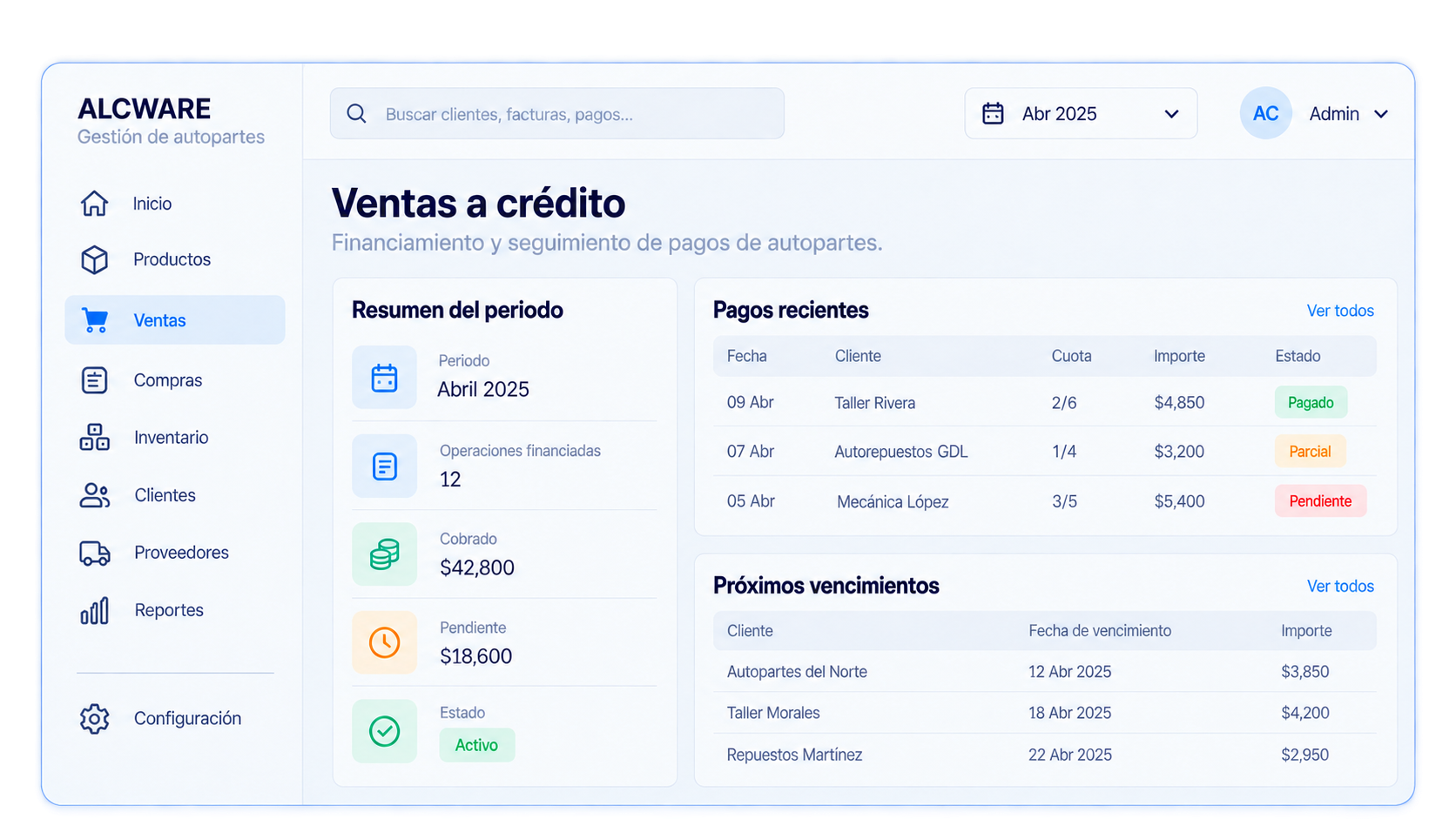Select the Taller Morales row
1456x819 pixels.
click(1044, 713)
